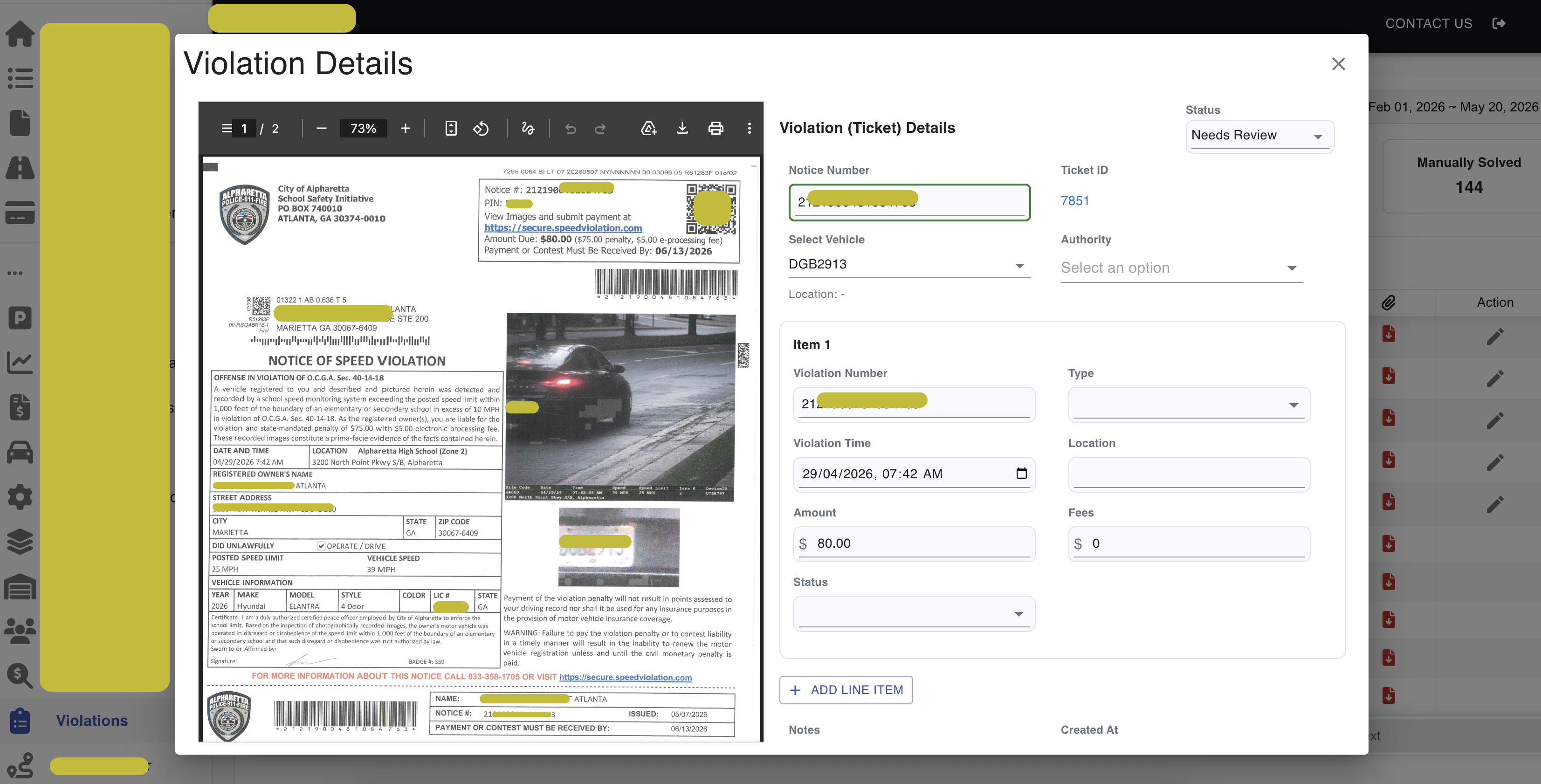Viewport: 1541px width, 784px height.
Task: Click the vehicle photo in the PDF
Action: tap(620, 407)
